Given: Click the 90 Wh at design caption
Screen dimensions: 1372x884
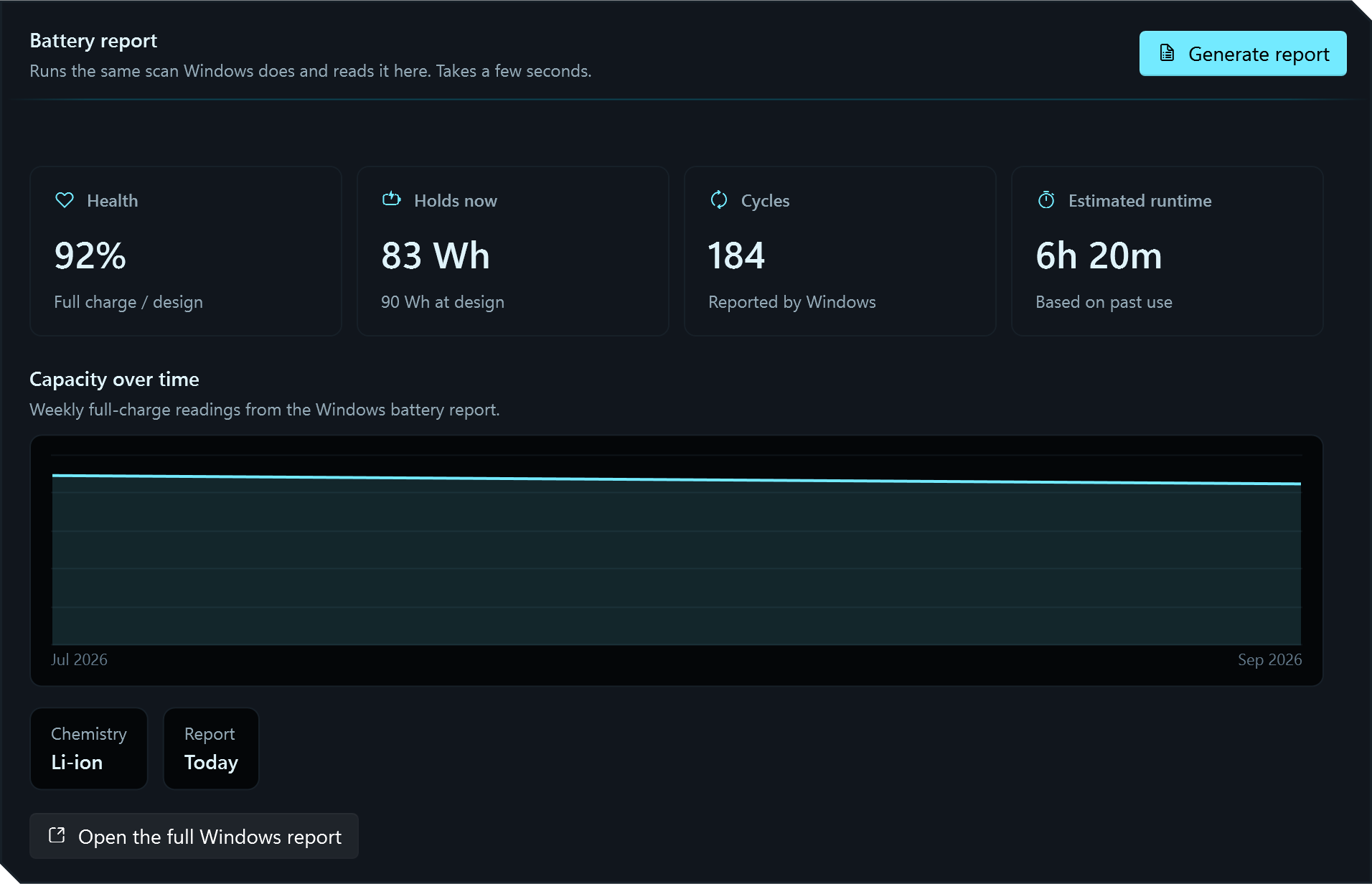Looking at the screenshot, I should 443,302.
